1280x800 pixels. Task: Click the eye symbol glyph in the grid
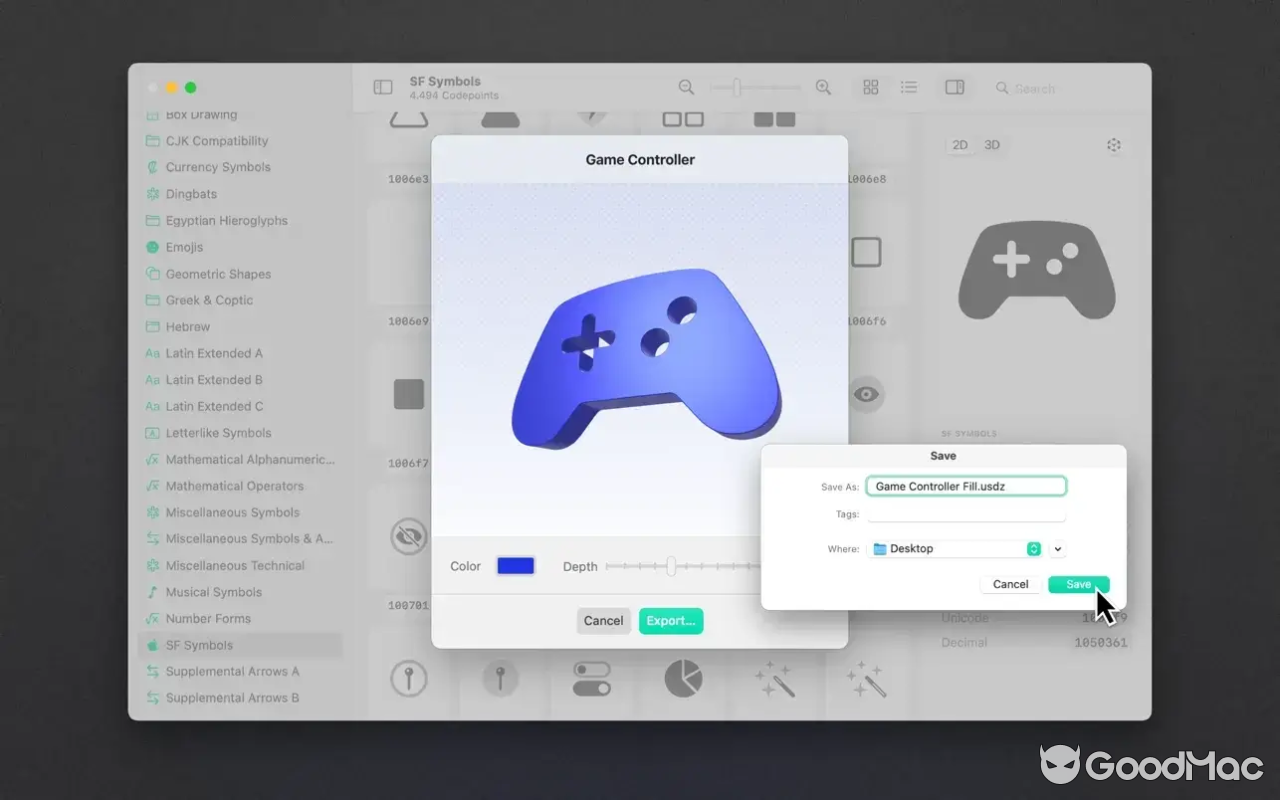click(866, 394)
